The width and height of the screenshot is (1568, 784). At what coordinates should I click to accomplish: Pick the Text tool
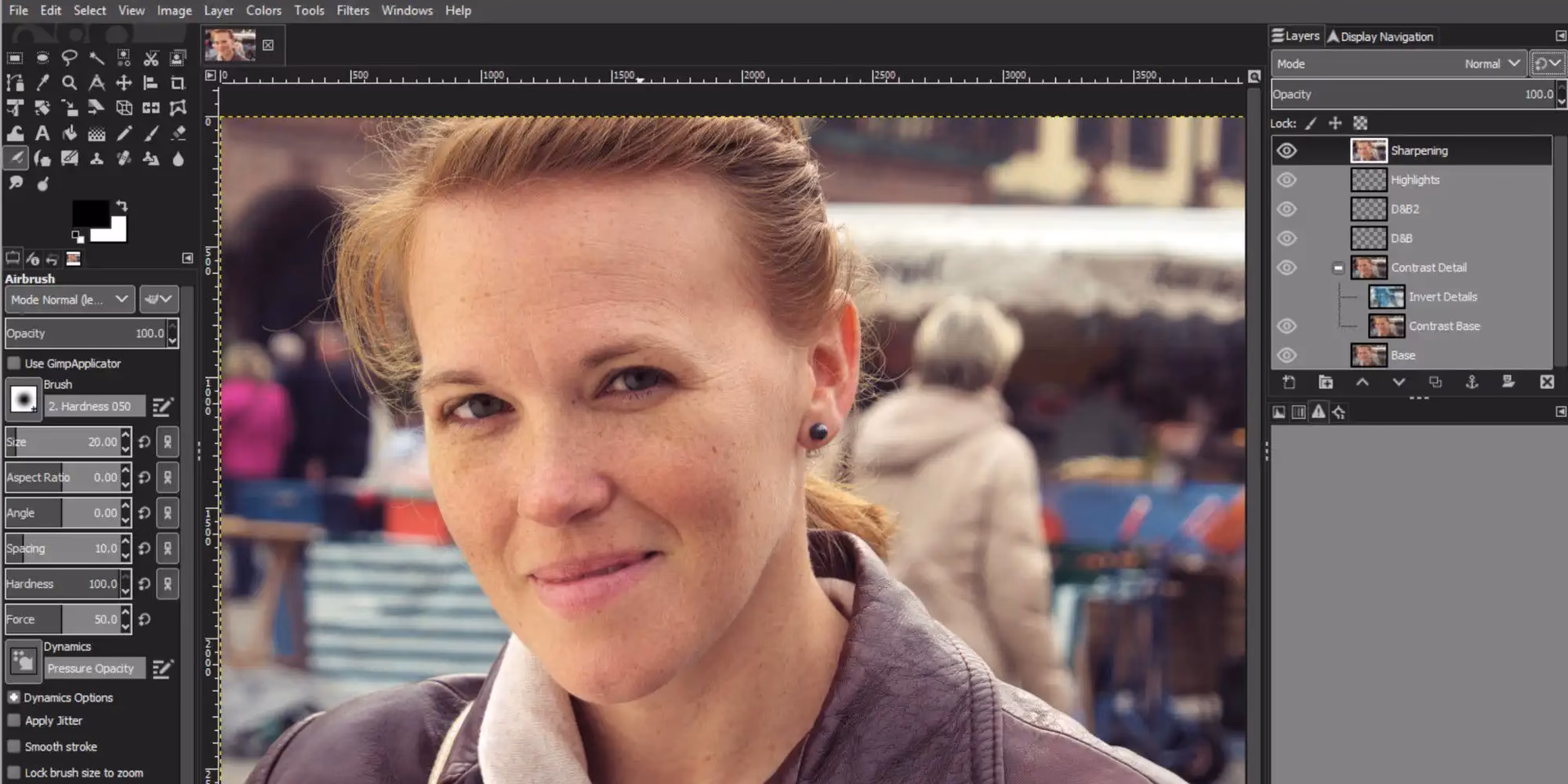[42, 133]
